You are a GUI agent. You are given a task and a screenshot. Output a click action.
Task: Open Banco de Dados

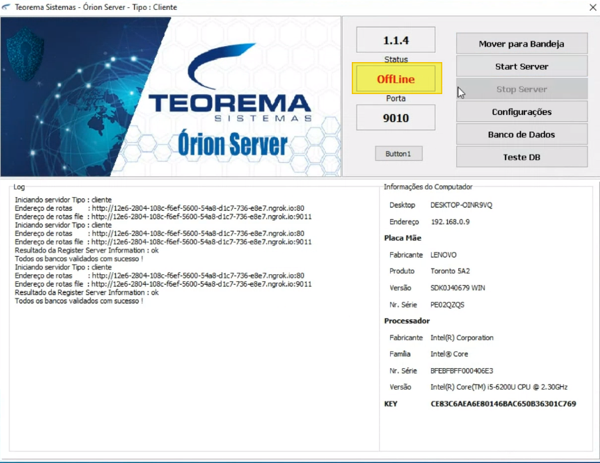click(522, 134)
